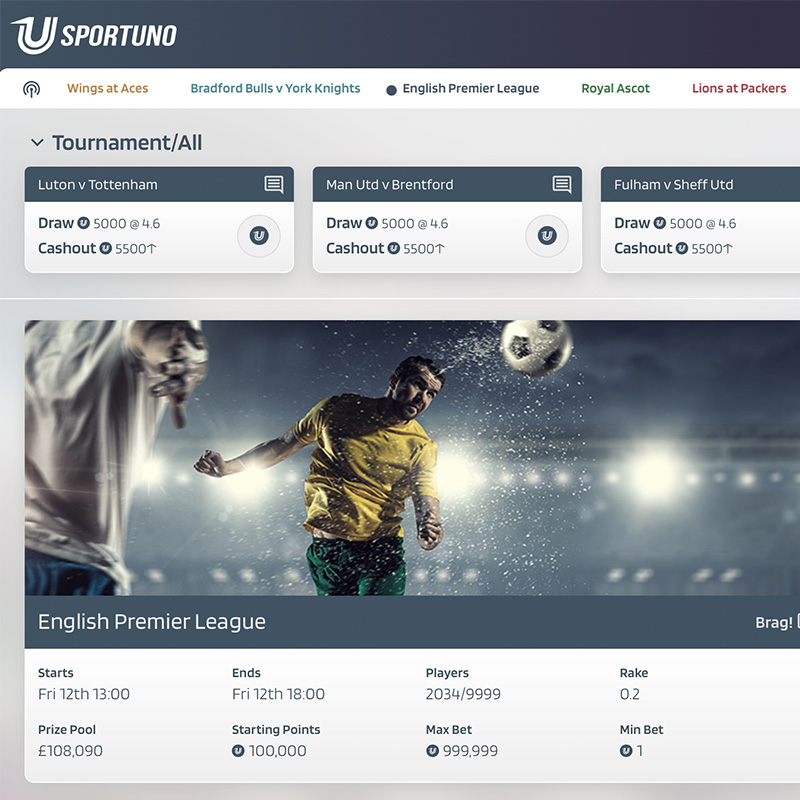
Task: Click the Tournament/All heading
Action: (127, 142)
